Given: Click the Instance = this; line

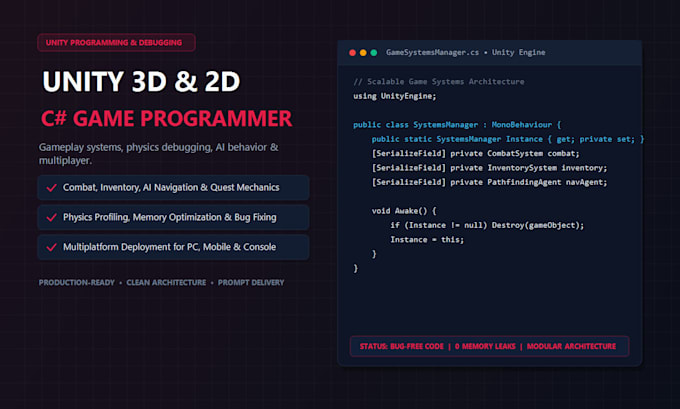Looking at the screenshot, I should click(427, 239).
